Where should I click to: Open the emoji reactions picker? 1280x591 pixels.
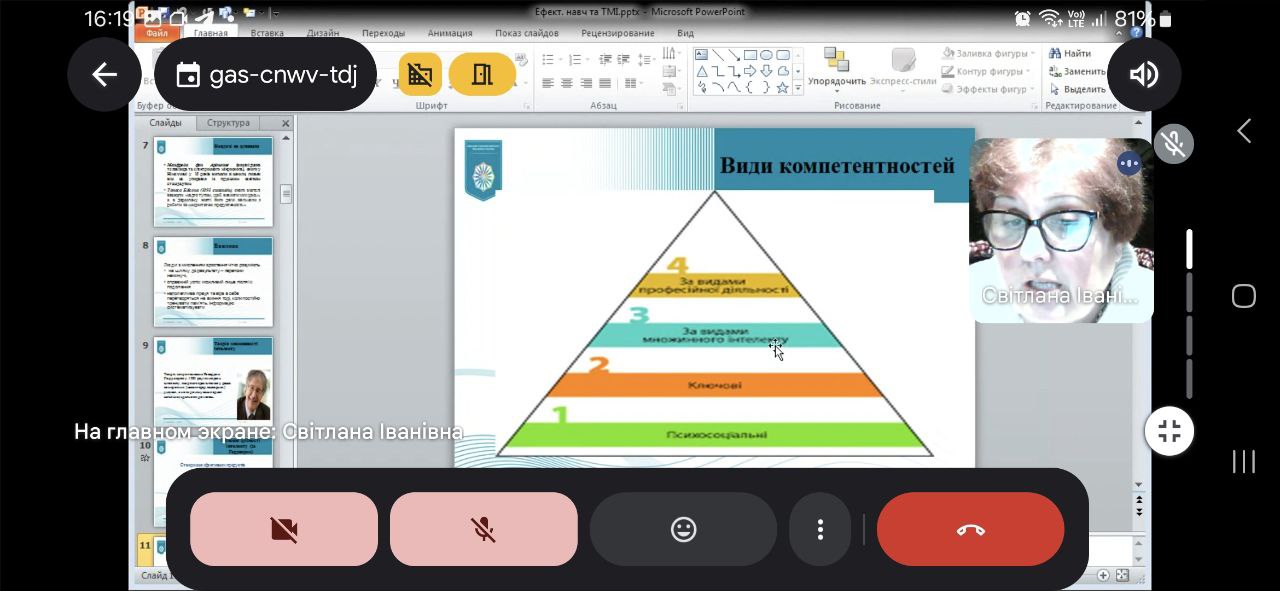683,529
